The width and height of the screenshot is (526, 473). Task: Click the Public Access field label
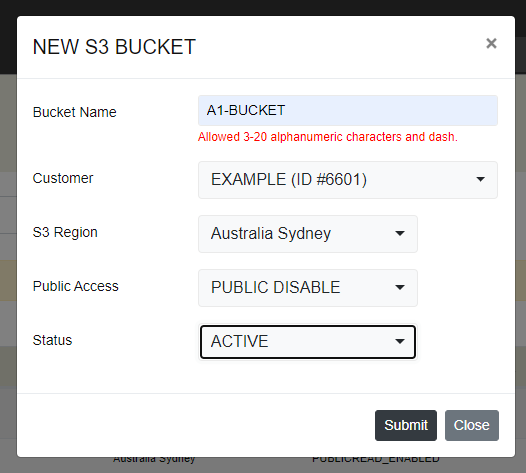tap(75, 286)
